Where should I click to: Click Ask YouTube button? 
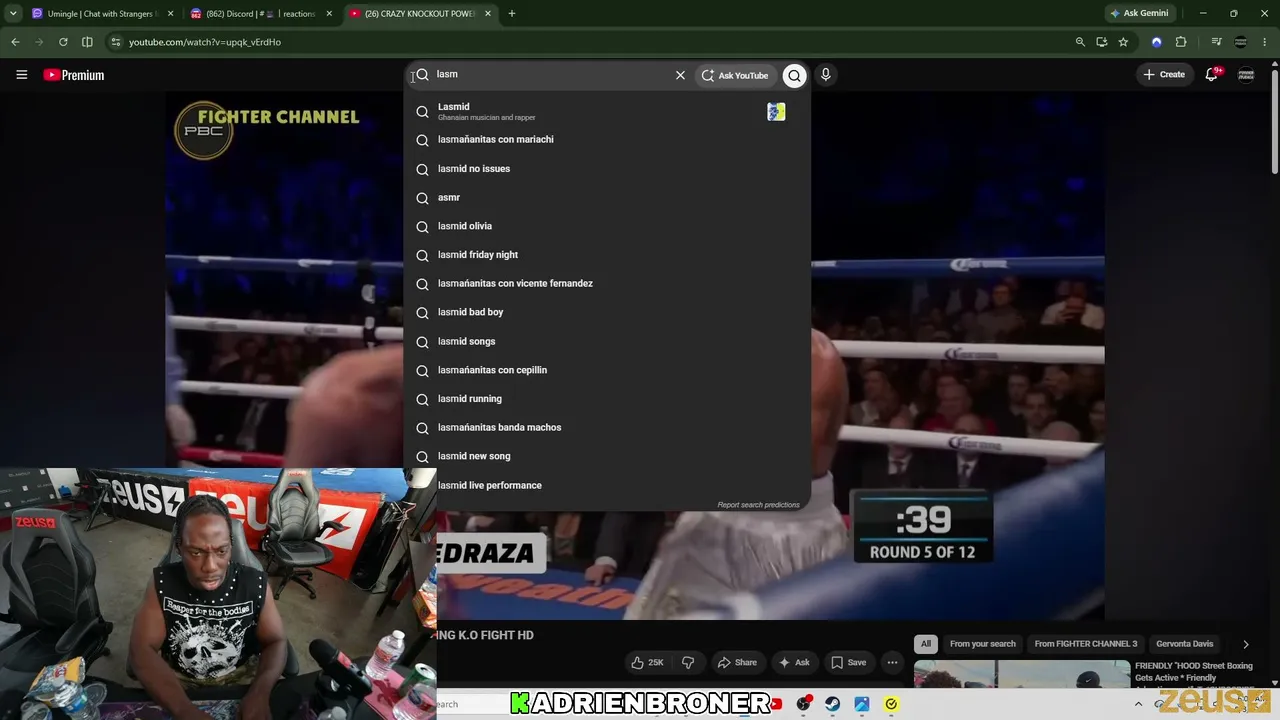tap(736, 75)
